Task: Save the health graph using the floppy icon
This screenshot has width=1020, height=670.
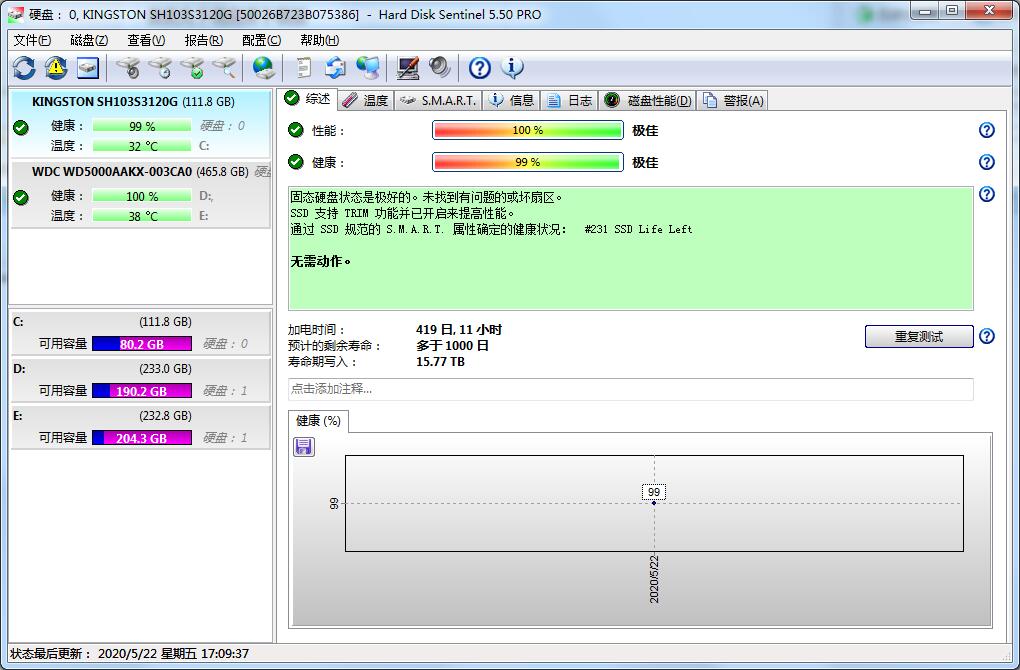Action: click(302, 447)
